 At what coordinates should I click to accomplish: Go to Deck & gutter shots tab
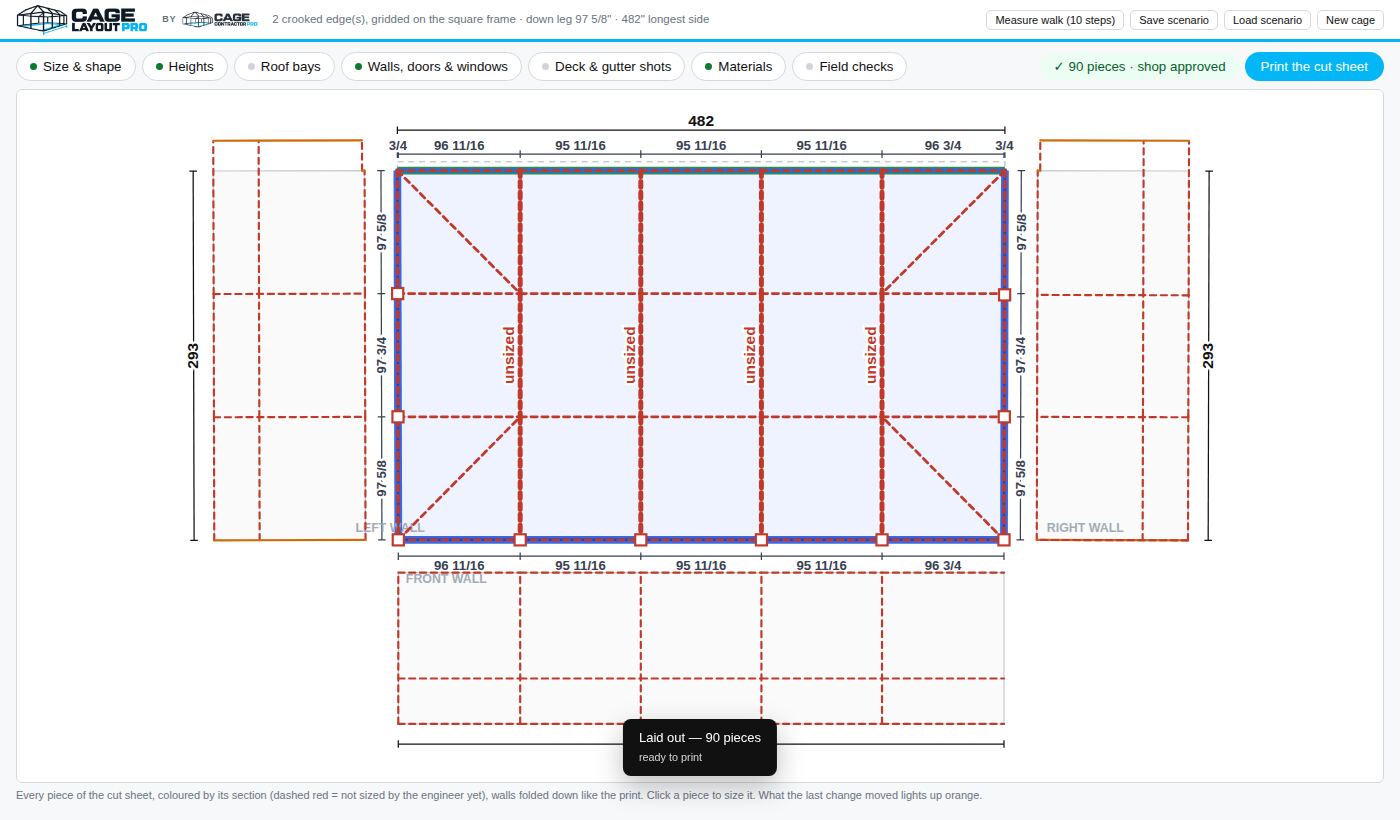coord(607,66)
